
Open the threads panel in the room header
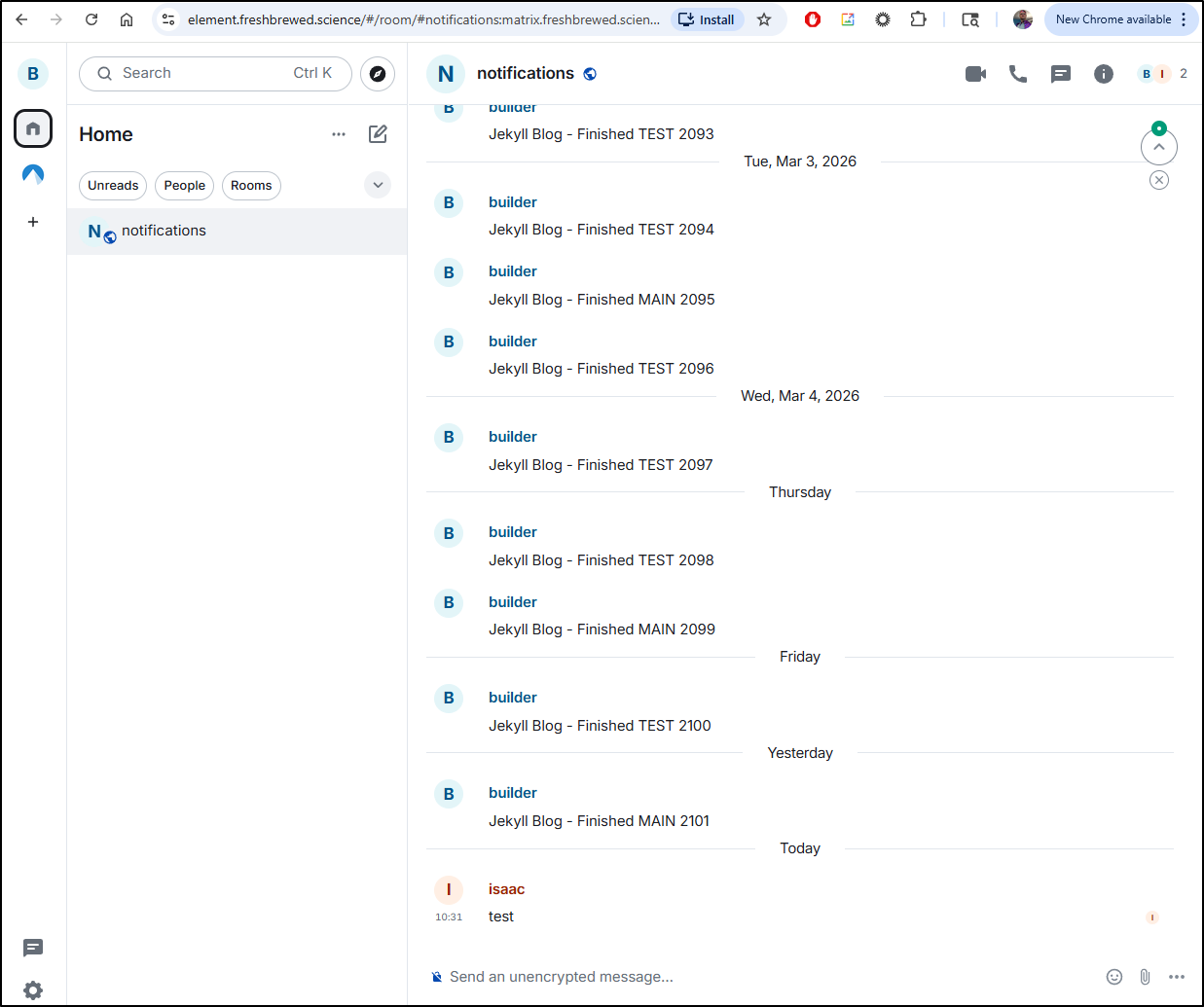pyautogui.click(x=1061, y=74)
